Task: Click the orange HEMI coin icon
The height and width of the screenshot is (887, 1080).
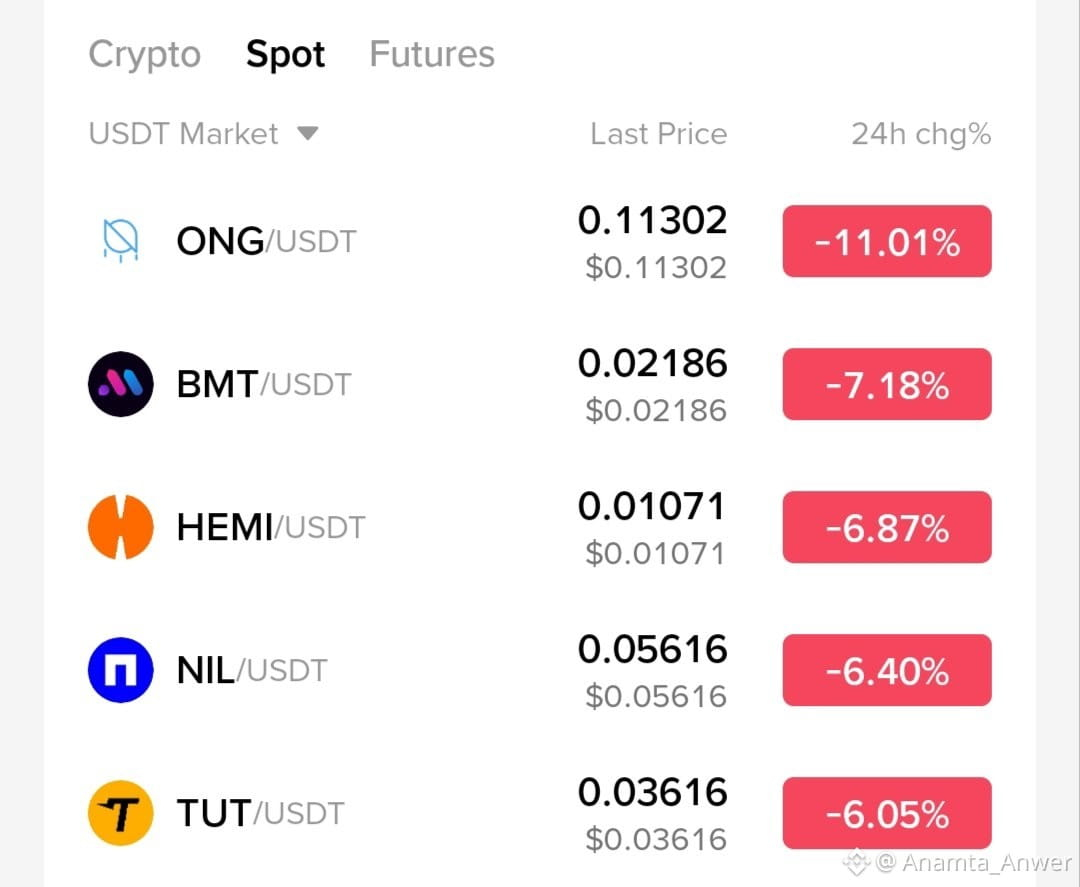Action: 121,527
